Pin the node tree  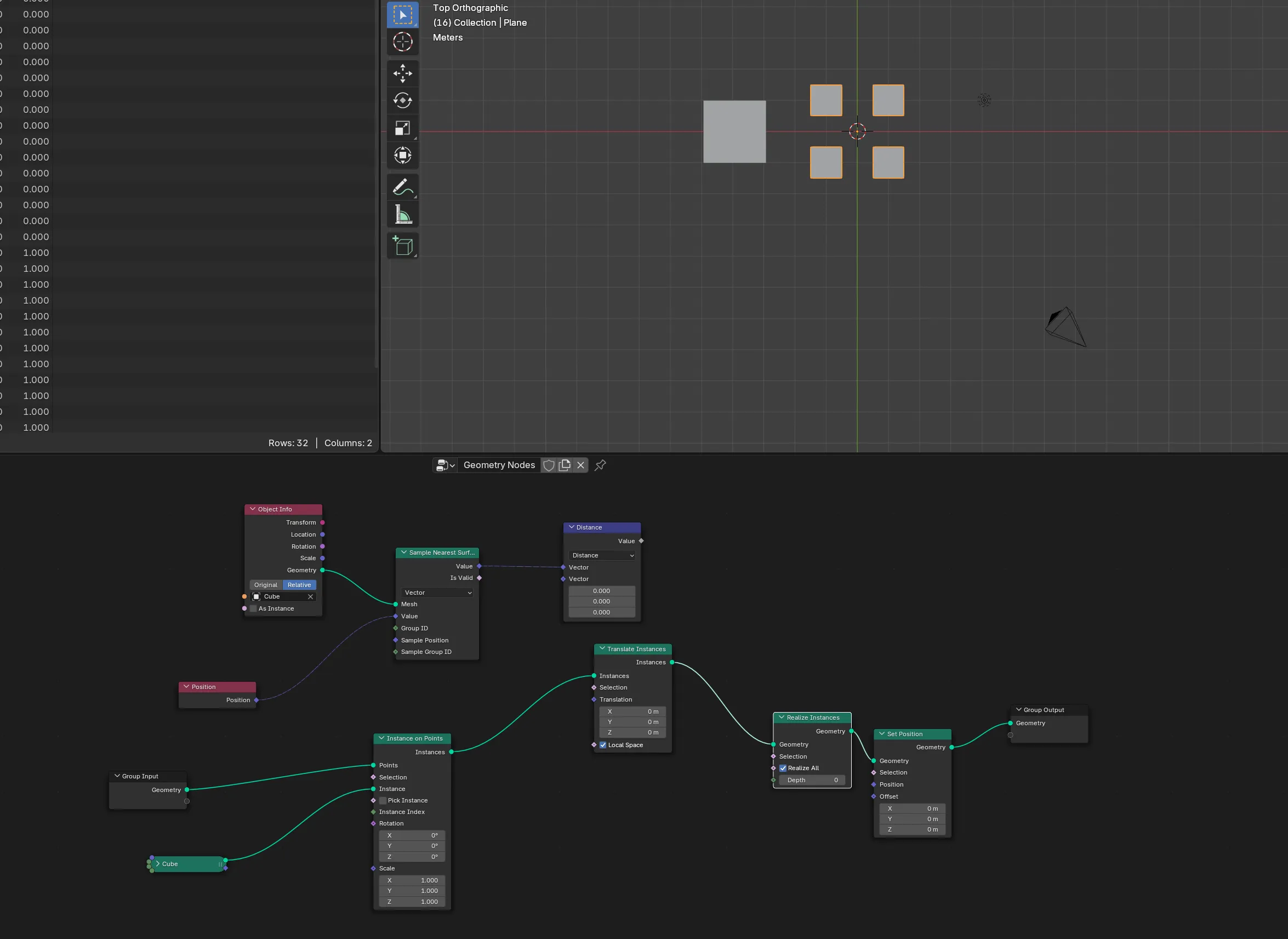coord(600,465)
